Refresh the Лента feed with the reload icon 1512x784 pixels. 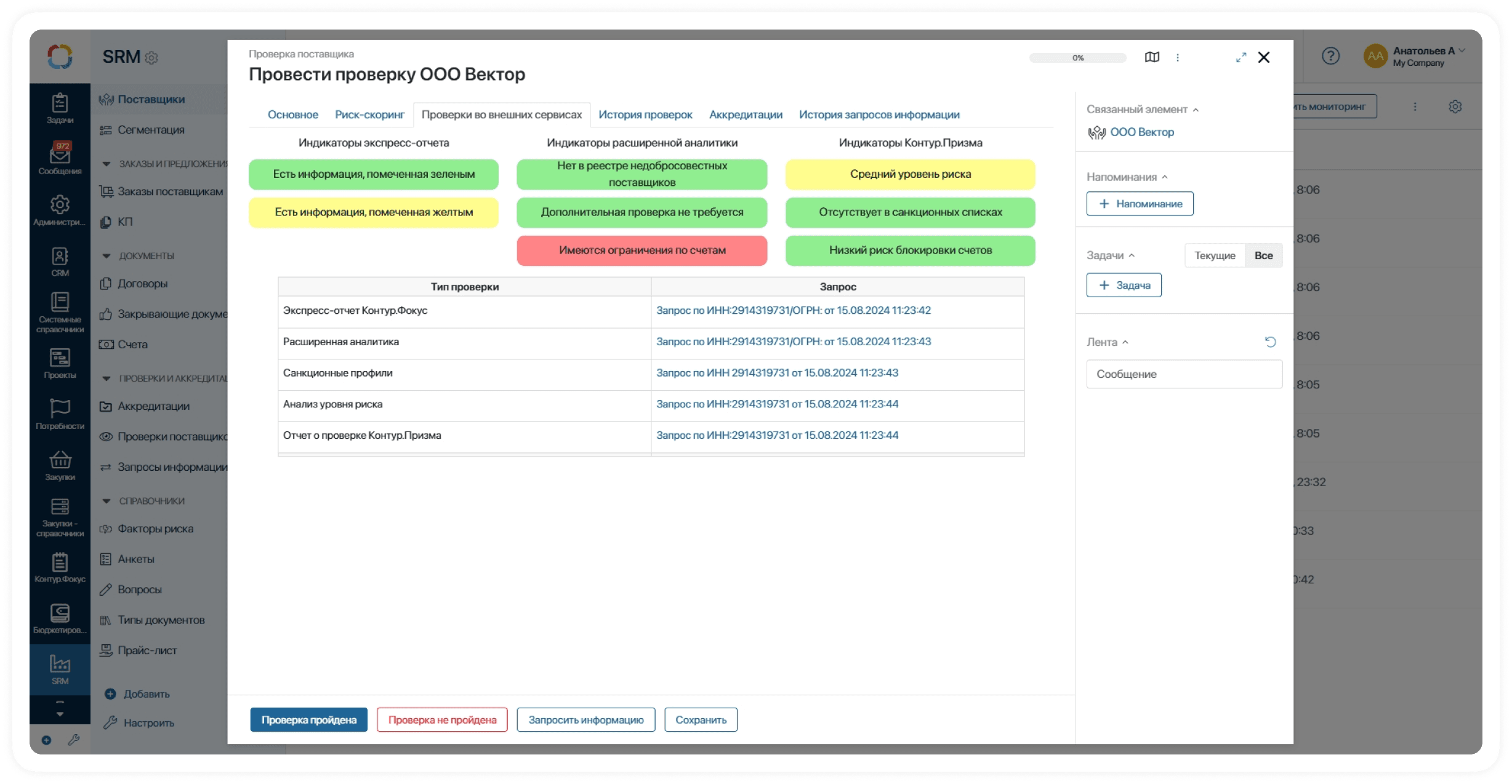(x=1270, y=342)
